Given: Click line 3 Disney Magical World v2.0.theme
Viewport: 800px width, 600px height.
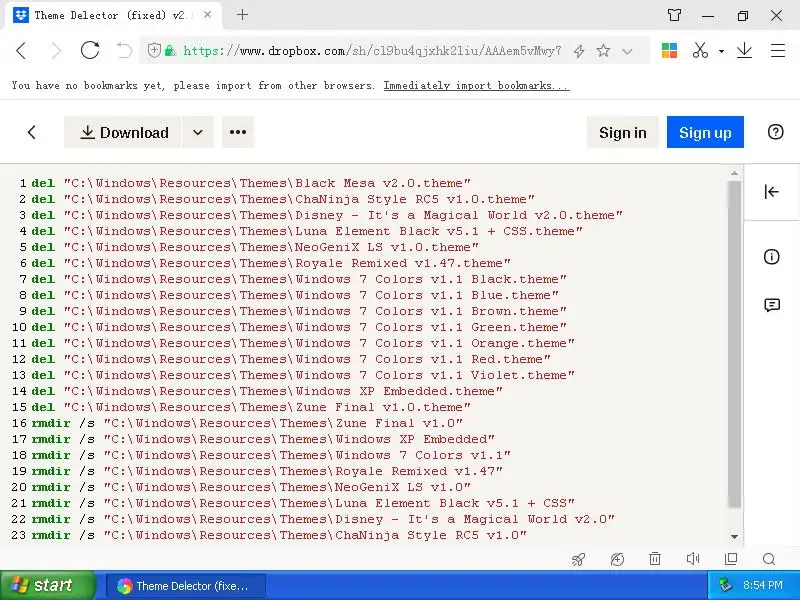Looking at the screenshot, I should click(x=343, y=215).
